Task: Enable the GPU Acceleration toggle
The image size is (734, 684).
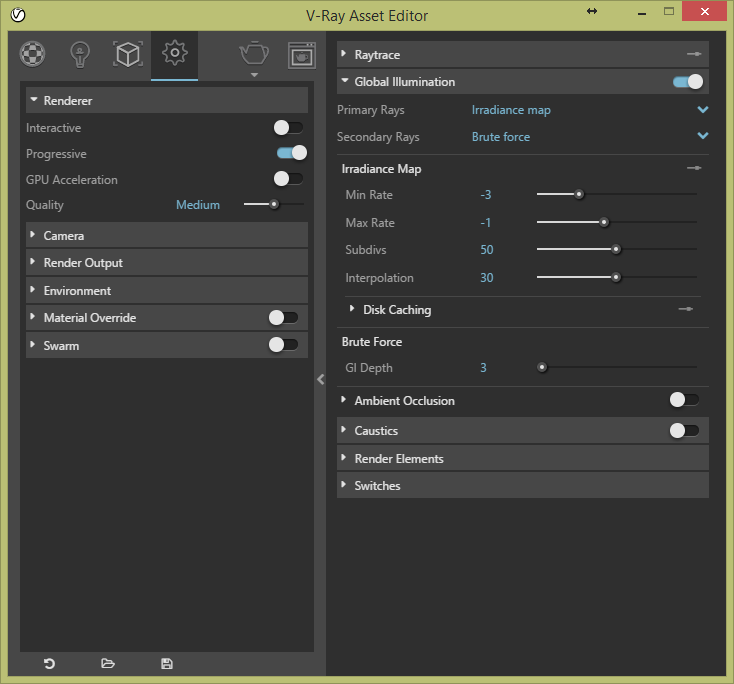Action: click(288, 178)
